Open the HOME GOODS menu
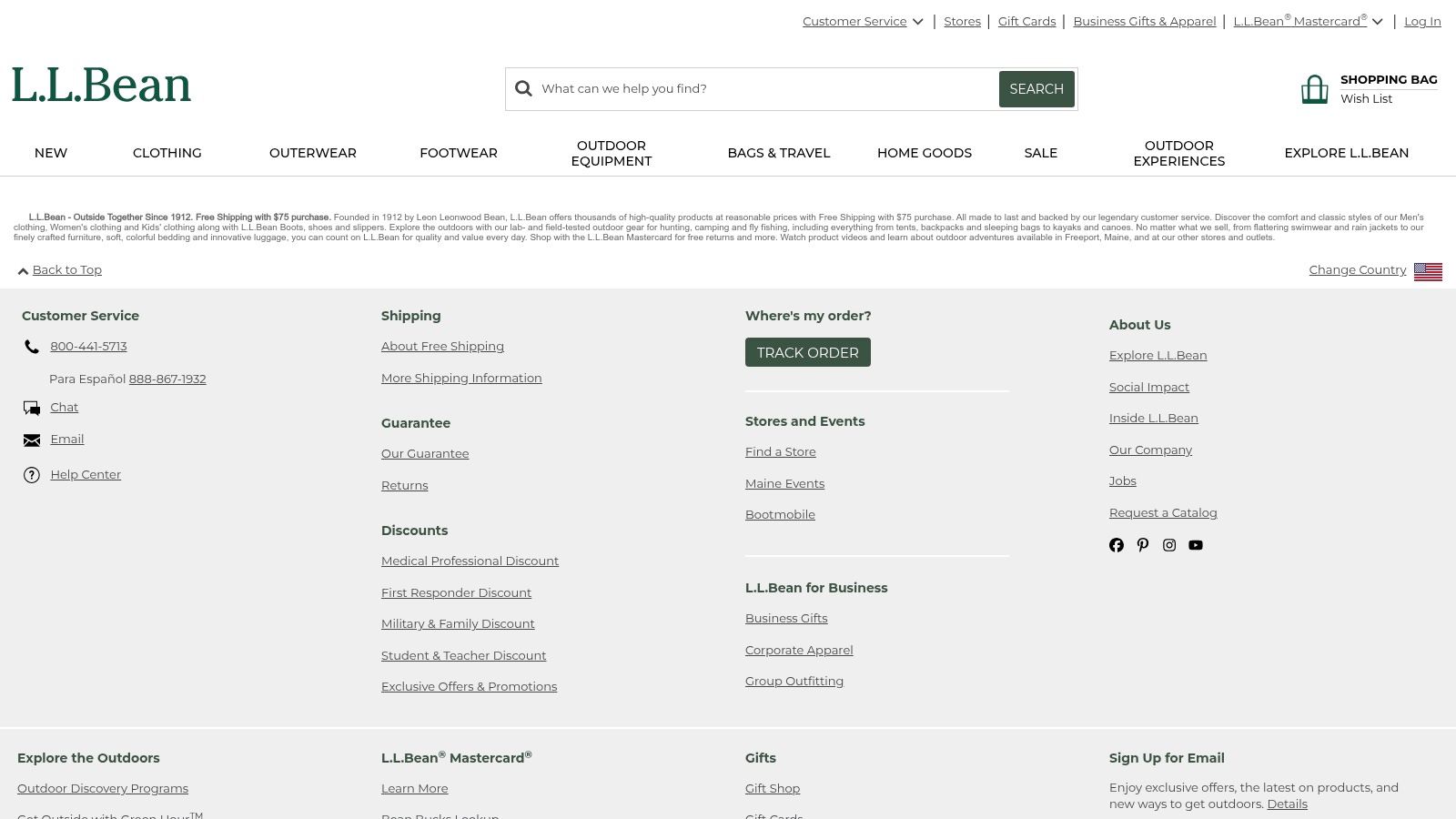The width and height of the screenshot is (1456, 819). click(x=925, y=153)
